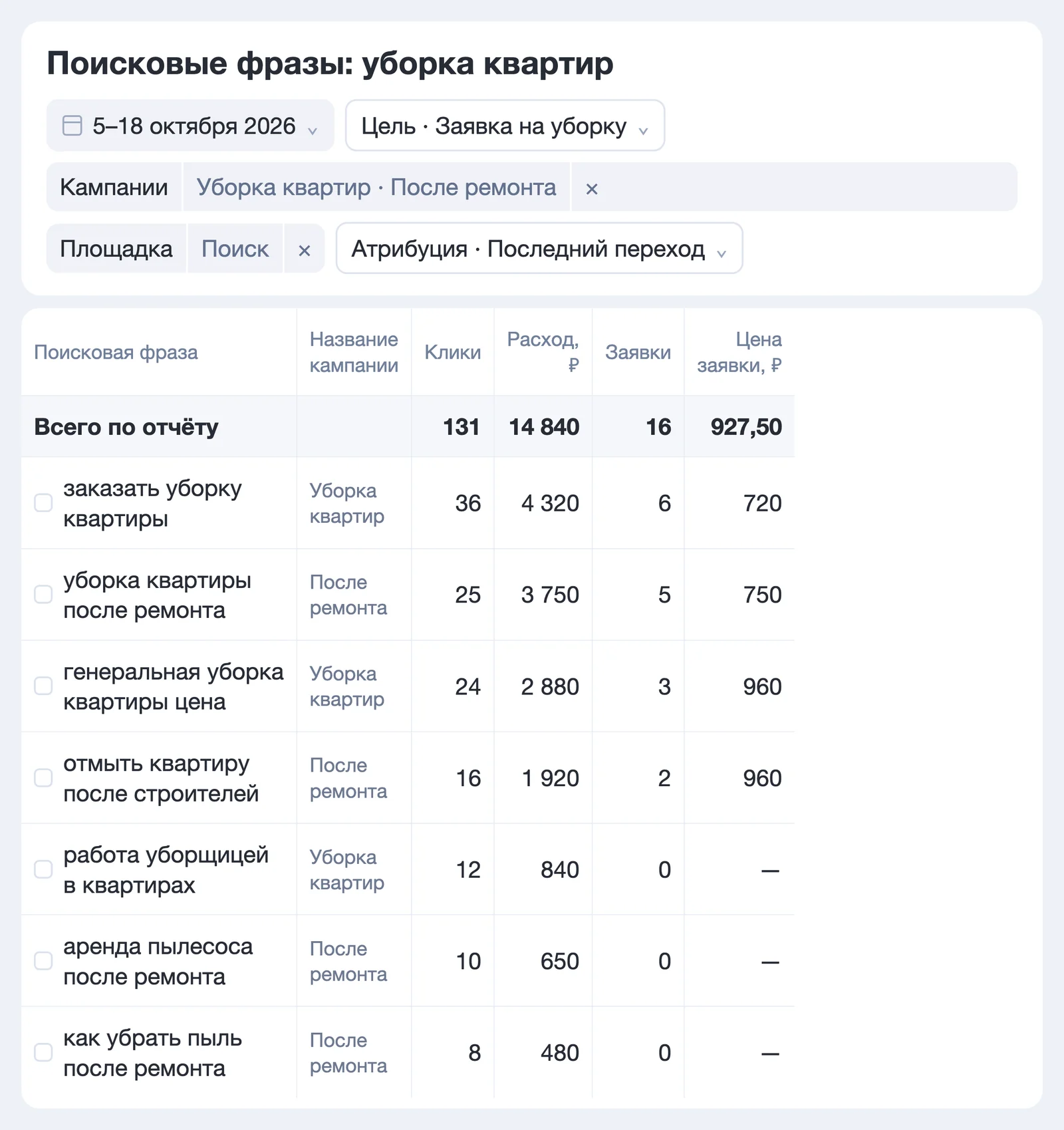
Task: Click the Поиск platform filter value
Action: pos(235,249)
